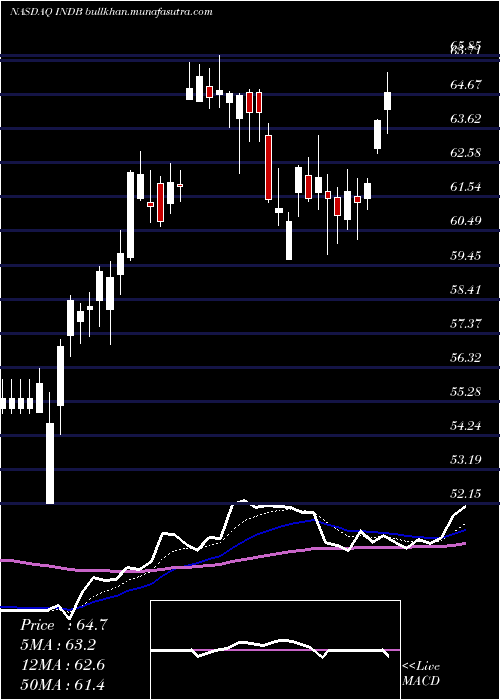Click the 5MA : 63.2 readout
This screenshot has width=500, height=700.
pos(58,645)
